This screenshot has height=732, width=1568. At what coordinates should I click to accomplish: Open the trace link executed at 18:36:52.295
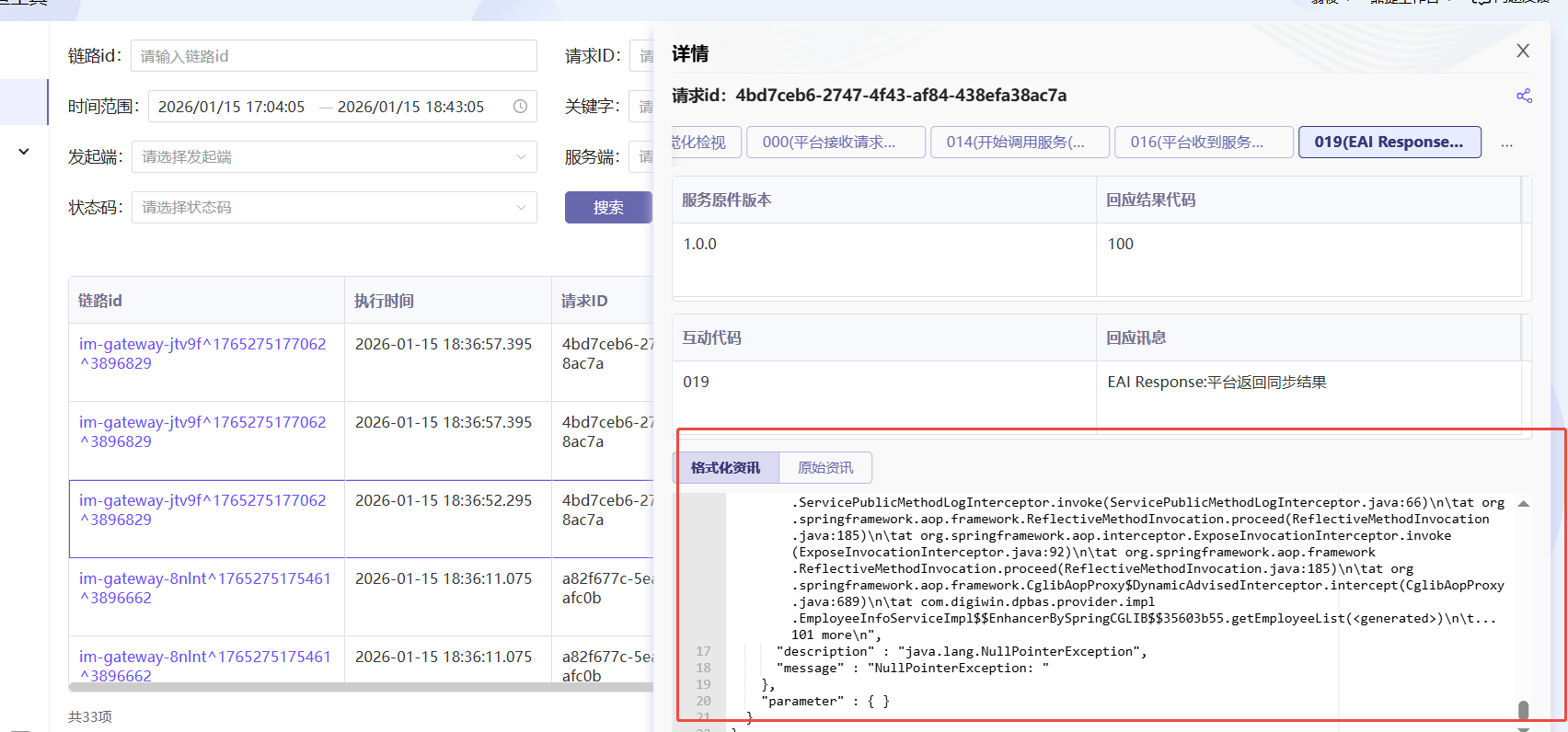[x=202, y=509]
